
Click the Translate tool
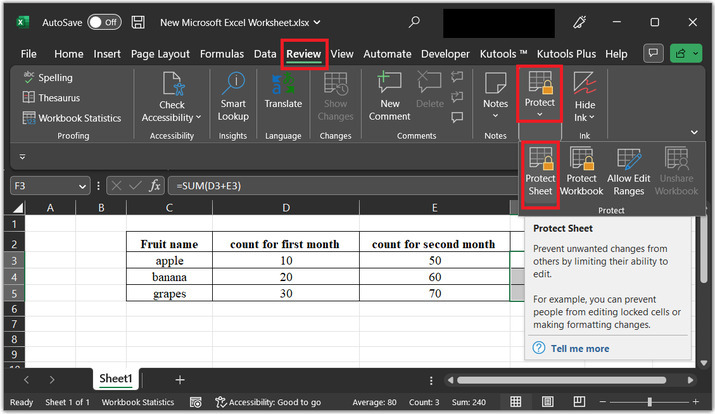(283, 91)
